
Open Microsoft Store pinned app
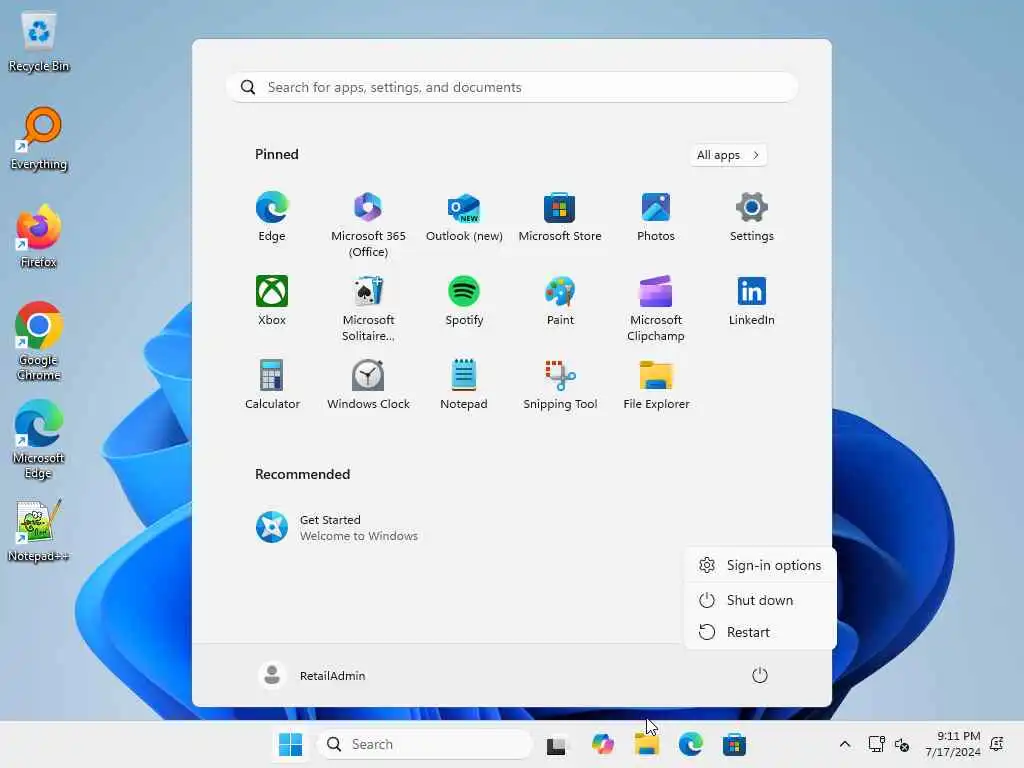tap(560, 217)
